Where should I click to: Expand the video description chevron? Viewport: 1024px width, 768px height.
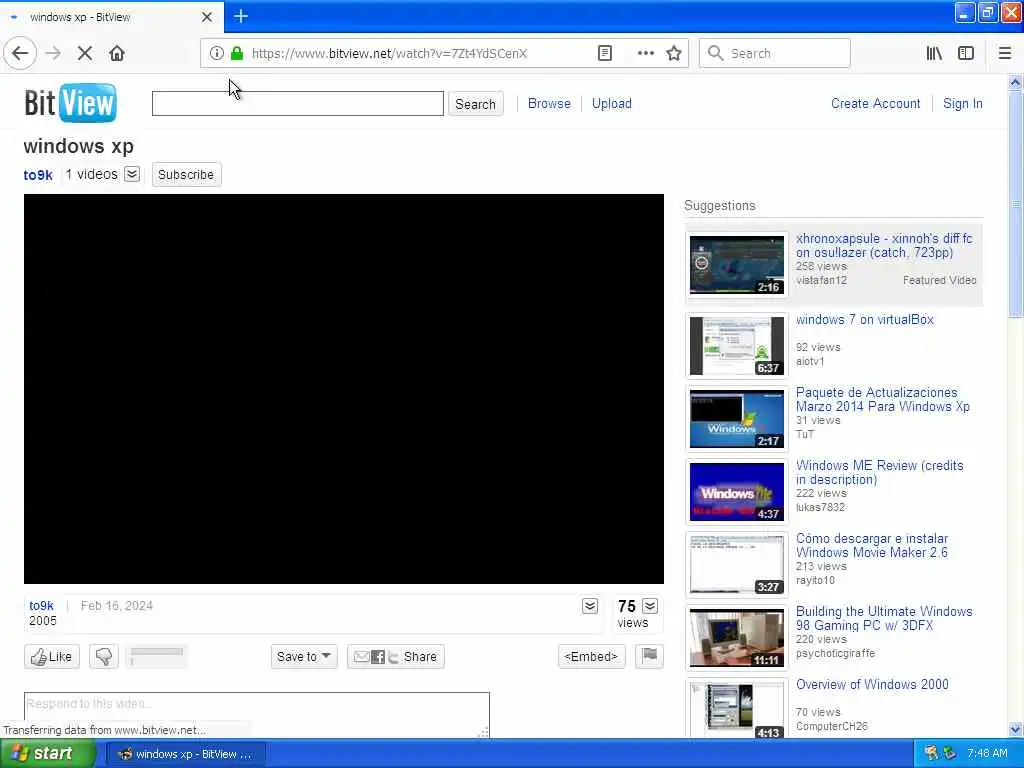tap(590, 606)
